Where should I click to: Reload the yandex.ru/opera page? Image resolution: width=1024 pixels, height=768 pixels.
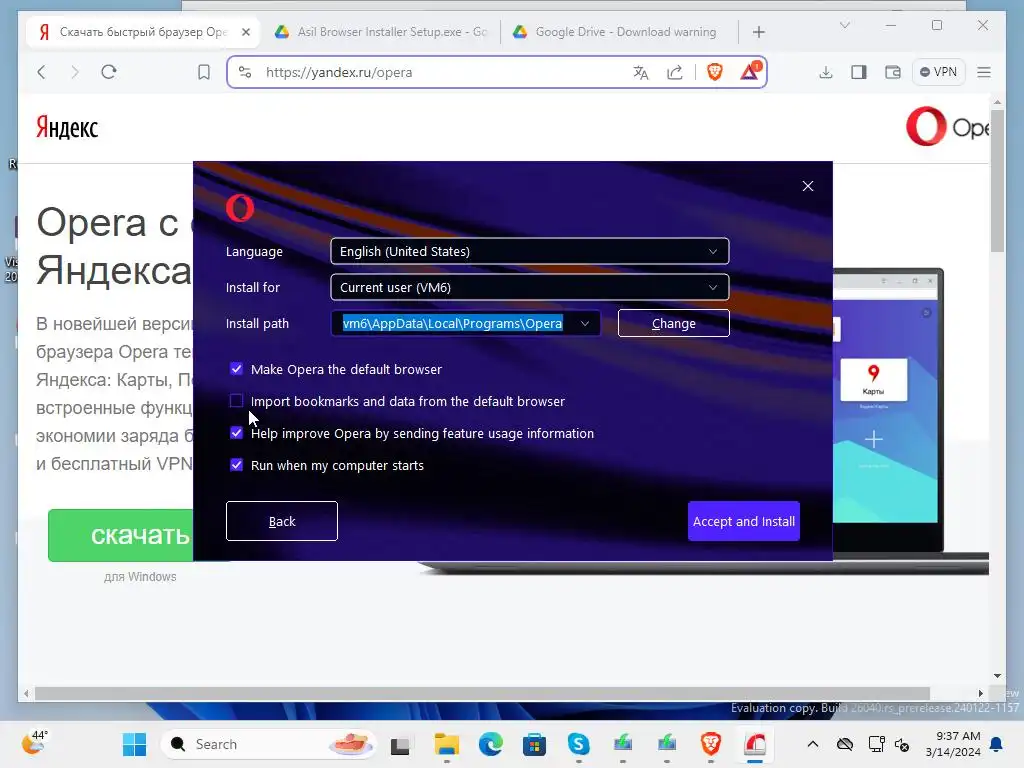[109, 72]
